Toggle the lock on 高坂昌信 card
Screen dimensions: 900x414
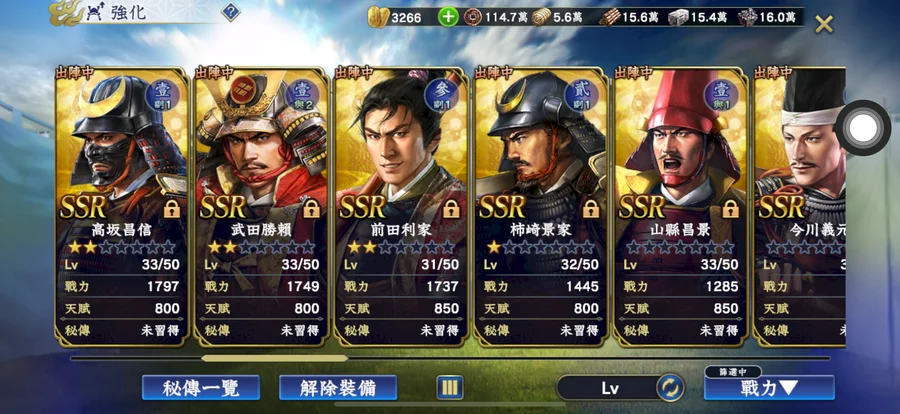[171, 209]
